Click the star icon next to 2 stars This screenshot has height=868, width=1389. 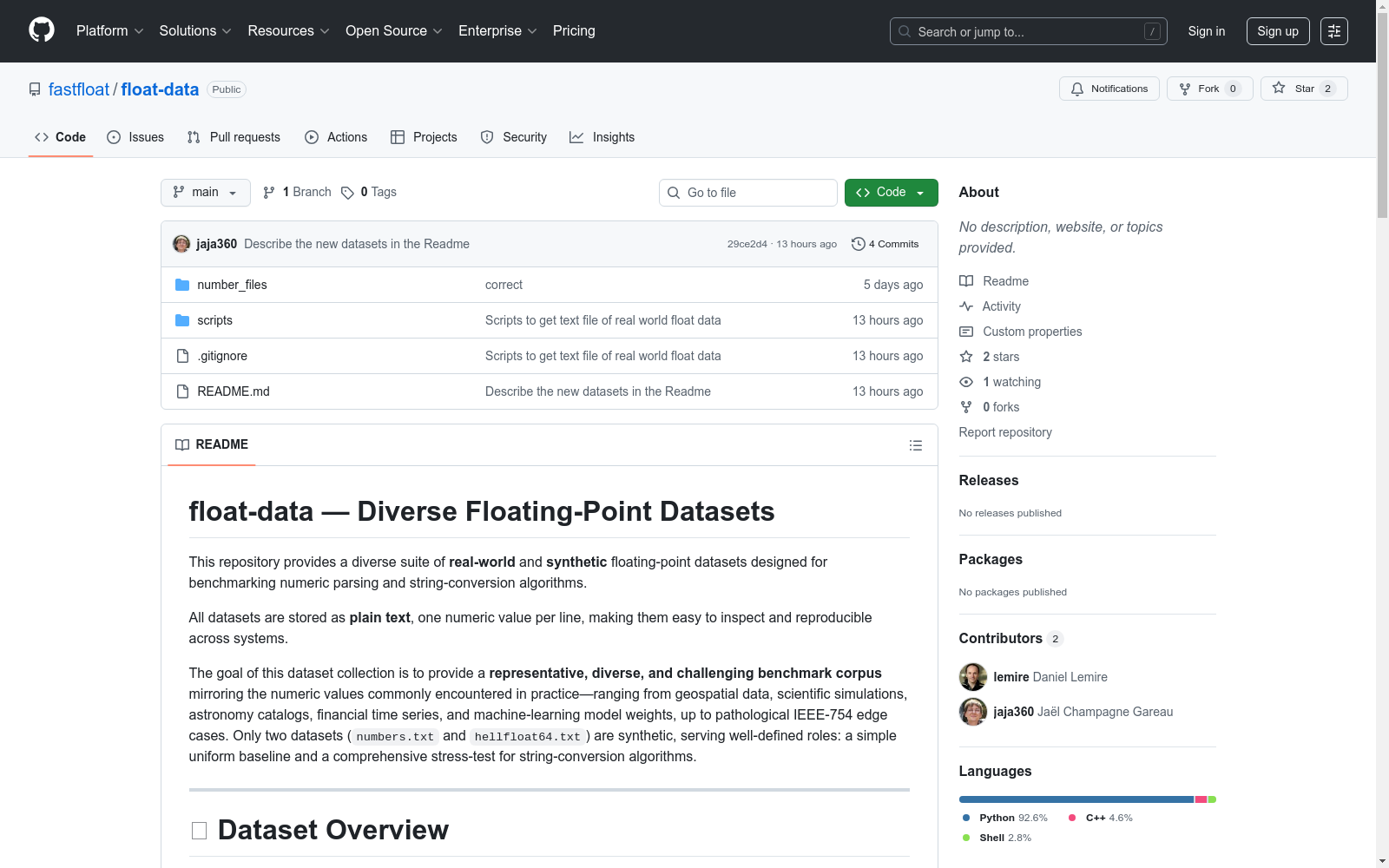tap(966, 357)
